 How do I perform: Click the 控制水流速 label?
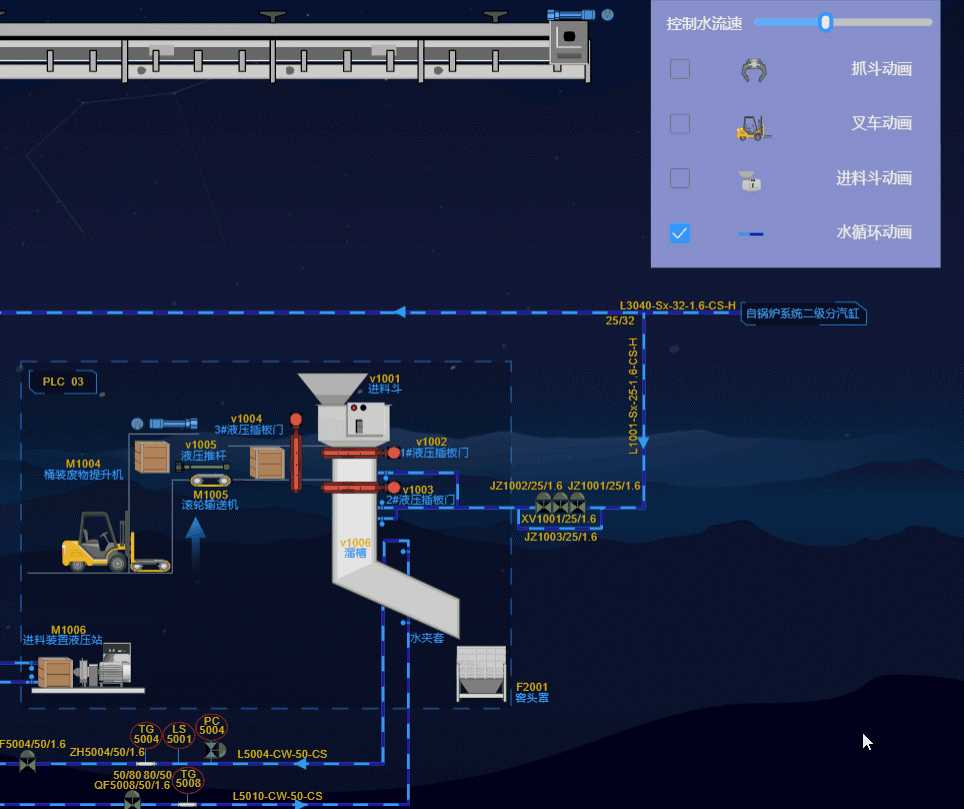click(x=705, y=23)
